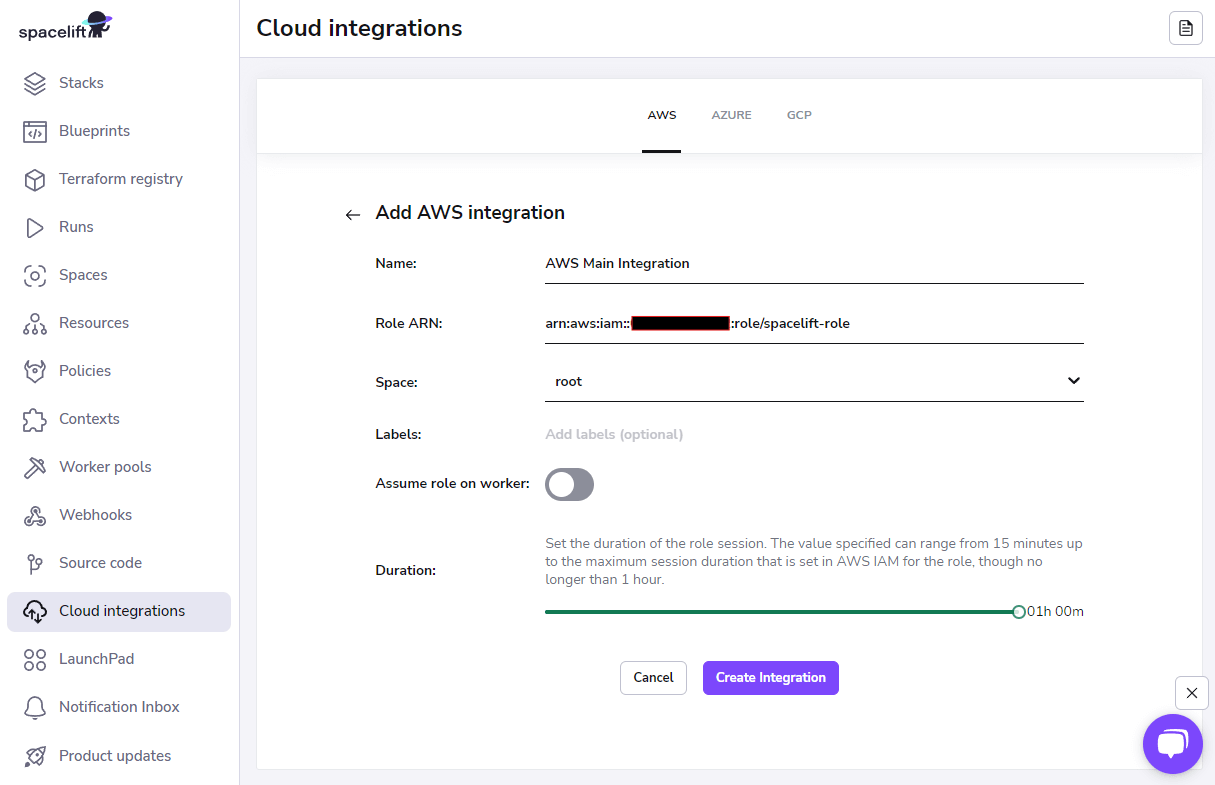
Task: Open the Terraform registry
Action: click(x=120, y=179)
